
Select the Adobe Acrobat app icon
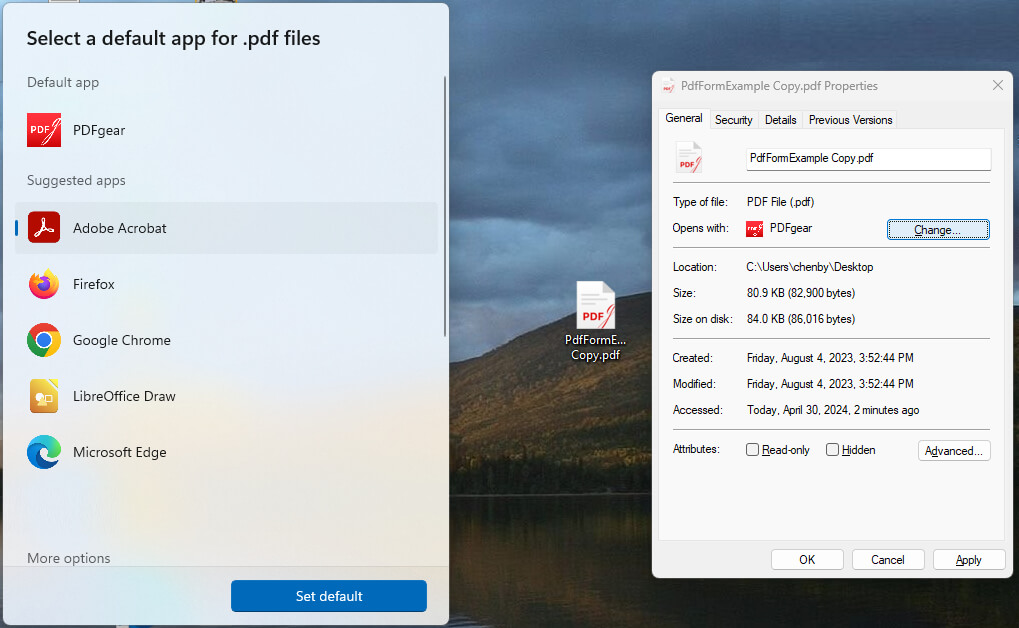tap(44, 228)
